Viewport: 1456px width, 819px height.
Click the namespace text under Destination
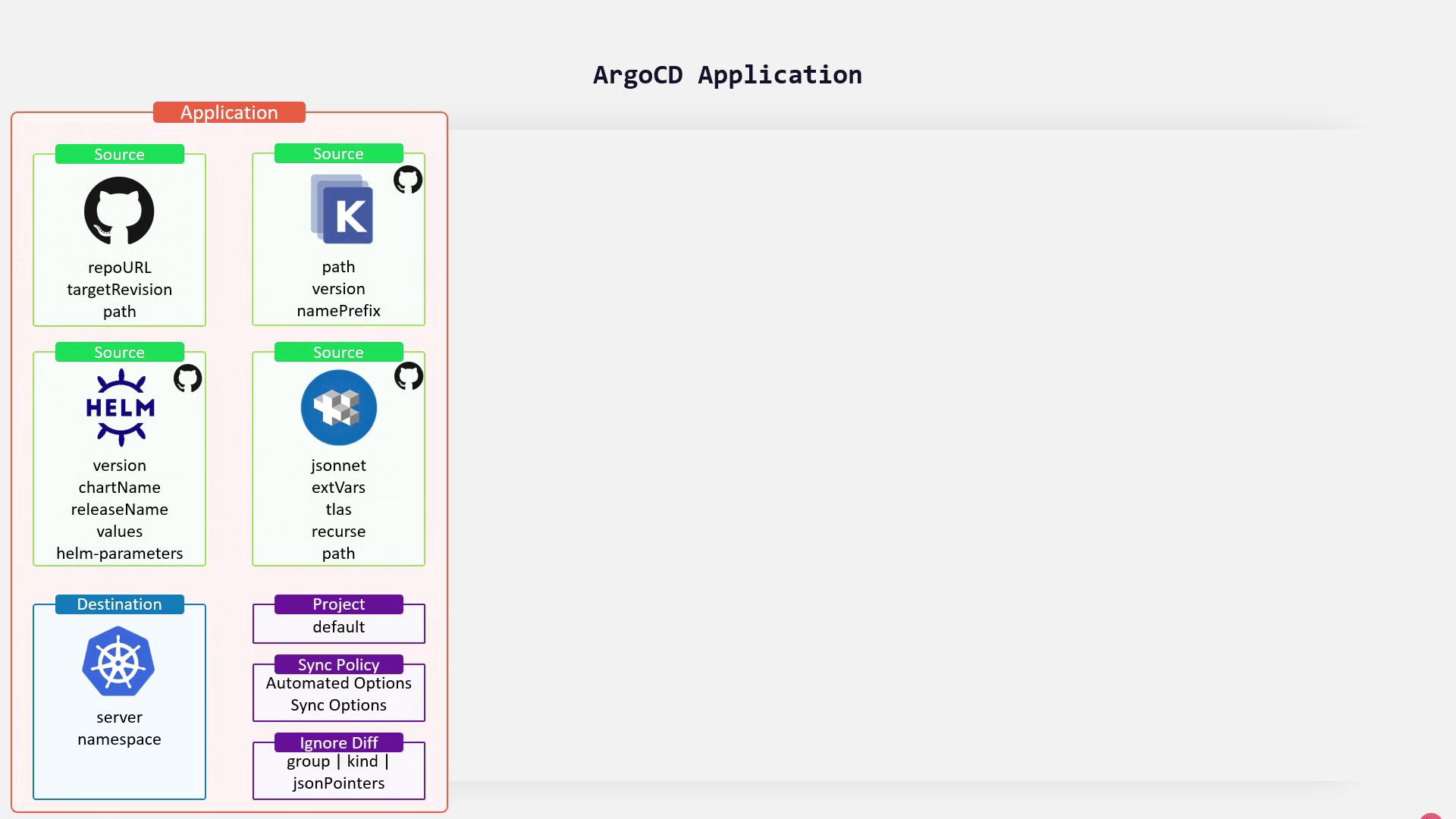[x=119, y=739]
